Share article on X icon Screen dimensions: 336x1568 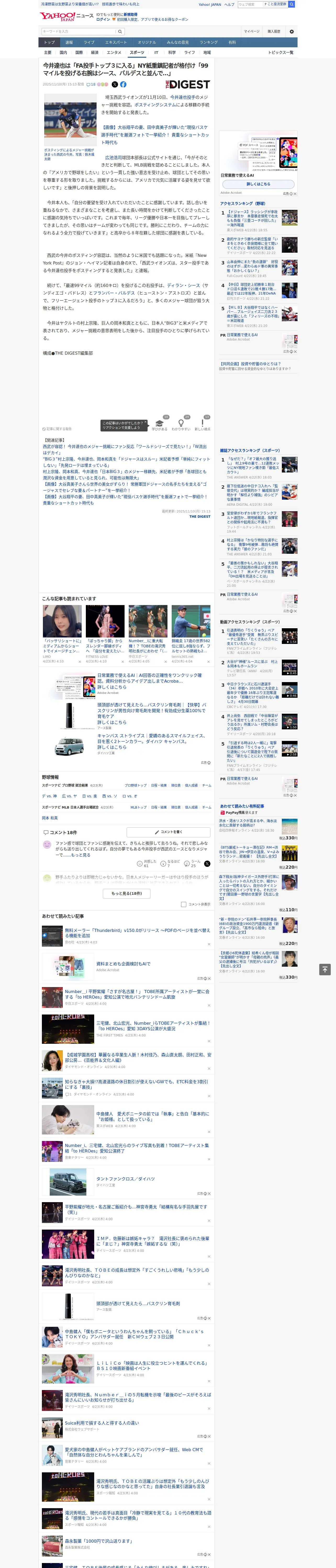click(x=115, y=85)
